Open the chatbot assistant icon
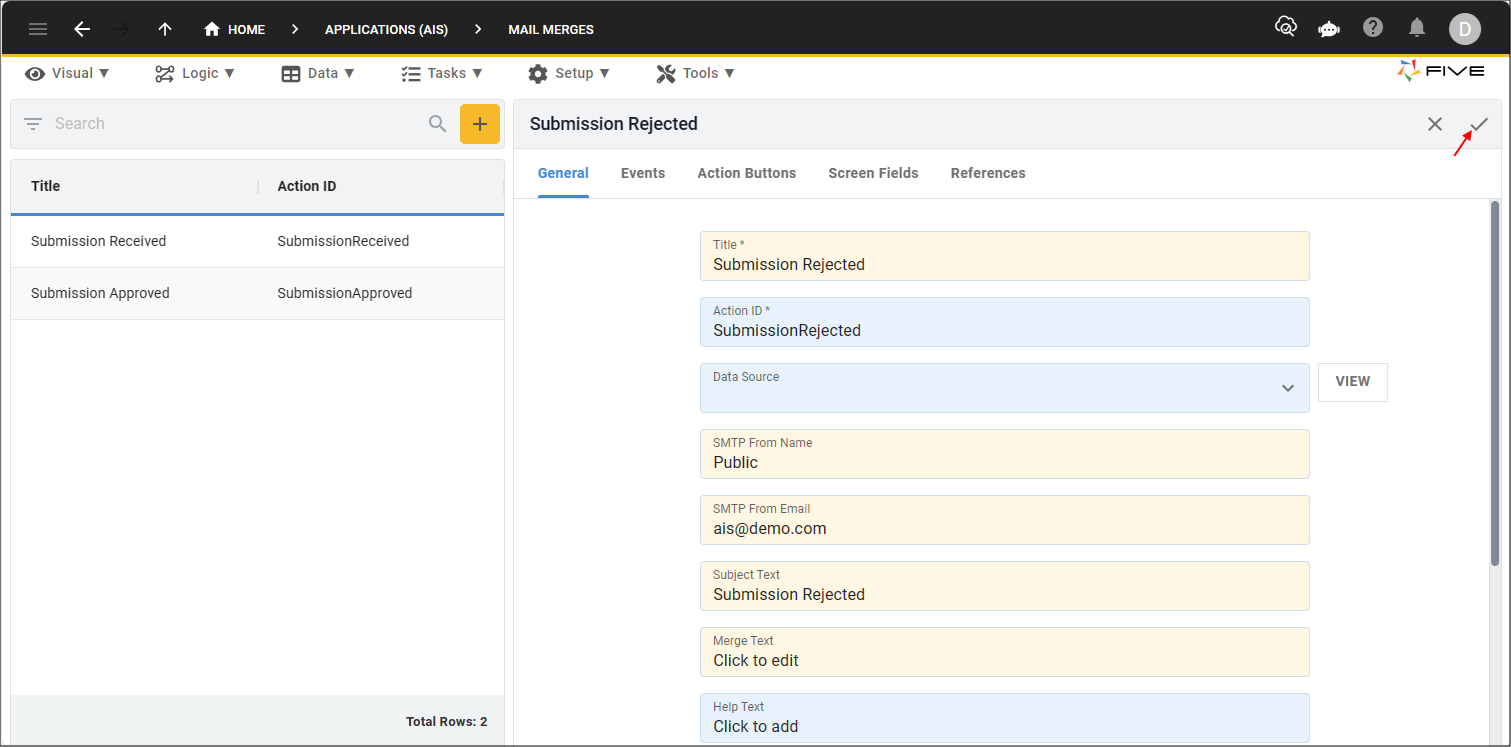The height and width of the screenshot is (747, 1511). click(1329, 29)
